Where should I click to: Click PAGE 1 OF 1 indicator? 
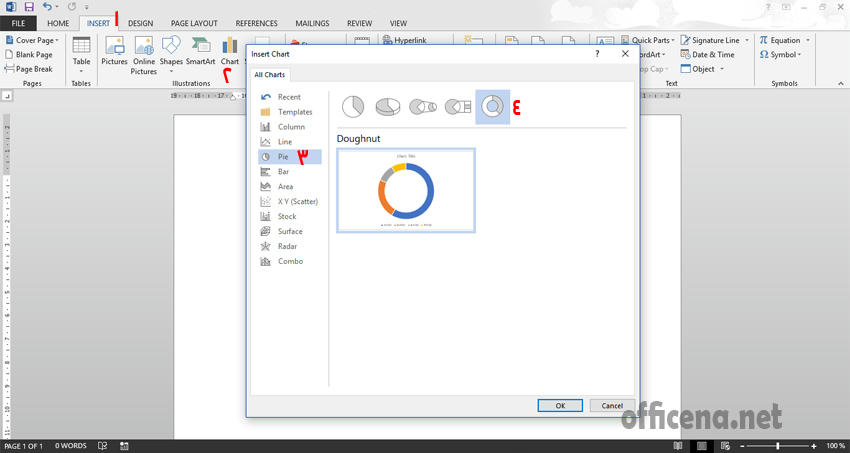[23, 446]
